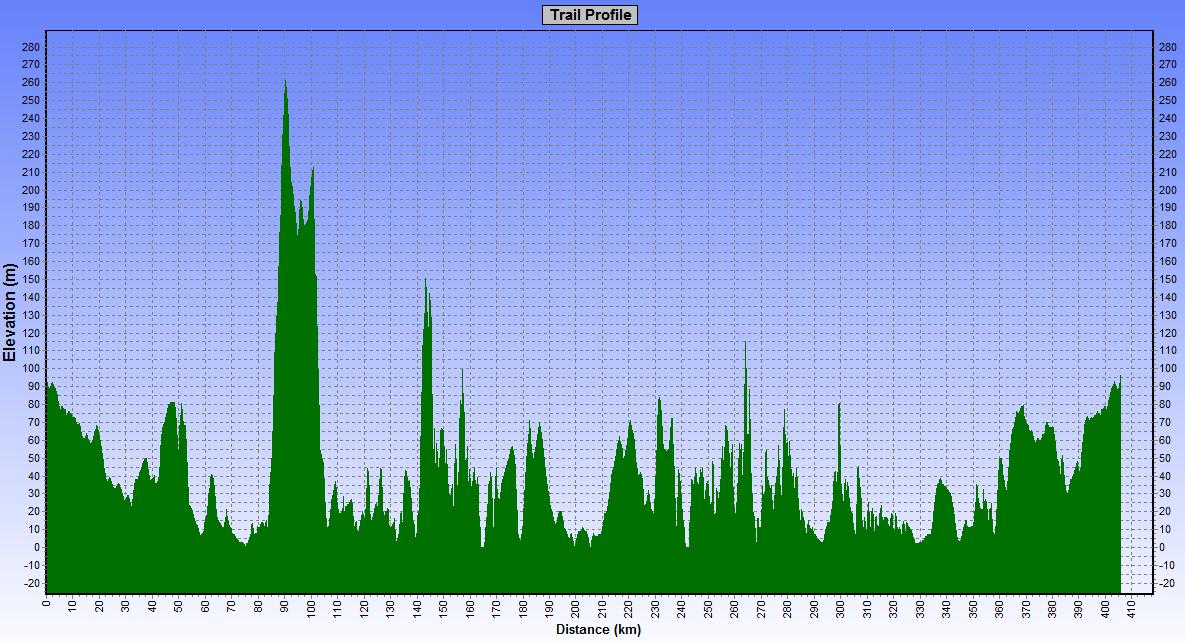This screenshot has height=641, width=1185.
Task: Click the "Distance (km)" axis title
Action: tap(598, 630)
